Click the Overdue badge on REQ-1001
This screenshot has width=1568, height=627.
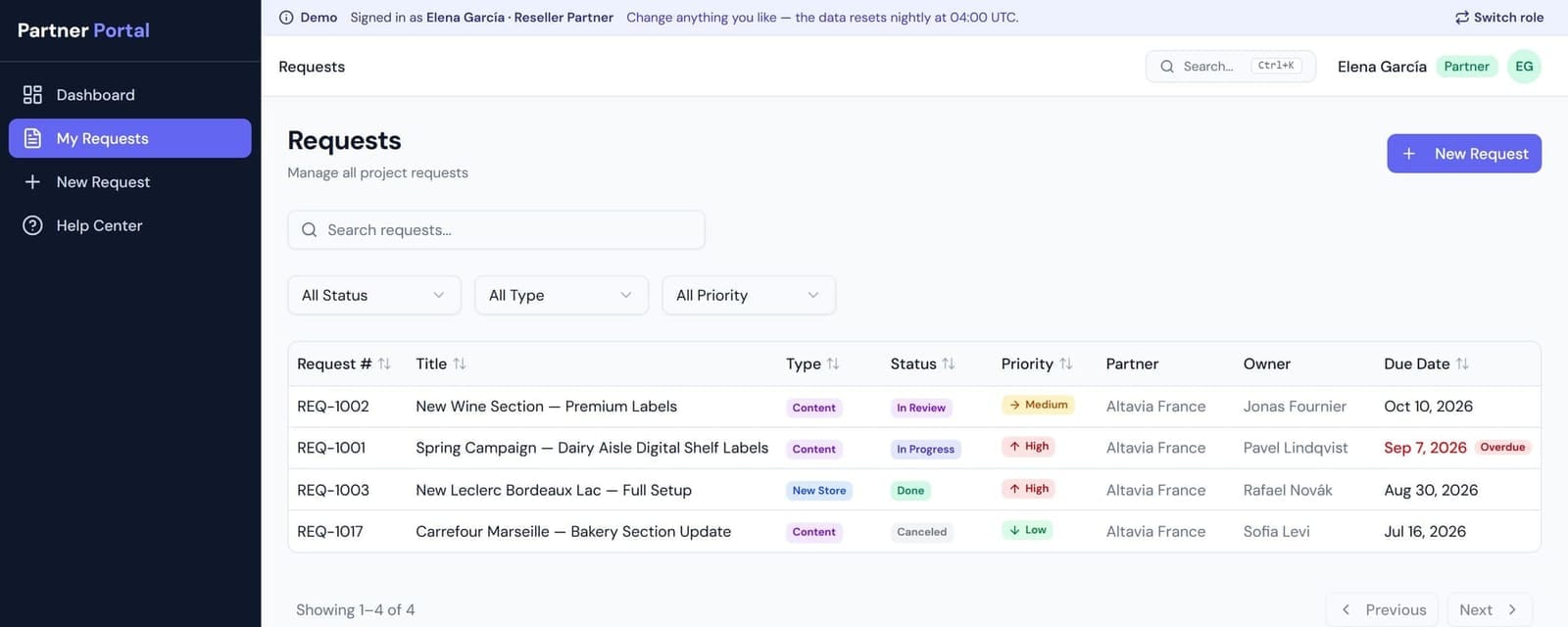(x=1502, y=447)
